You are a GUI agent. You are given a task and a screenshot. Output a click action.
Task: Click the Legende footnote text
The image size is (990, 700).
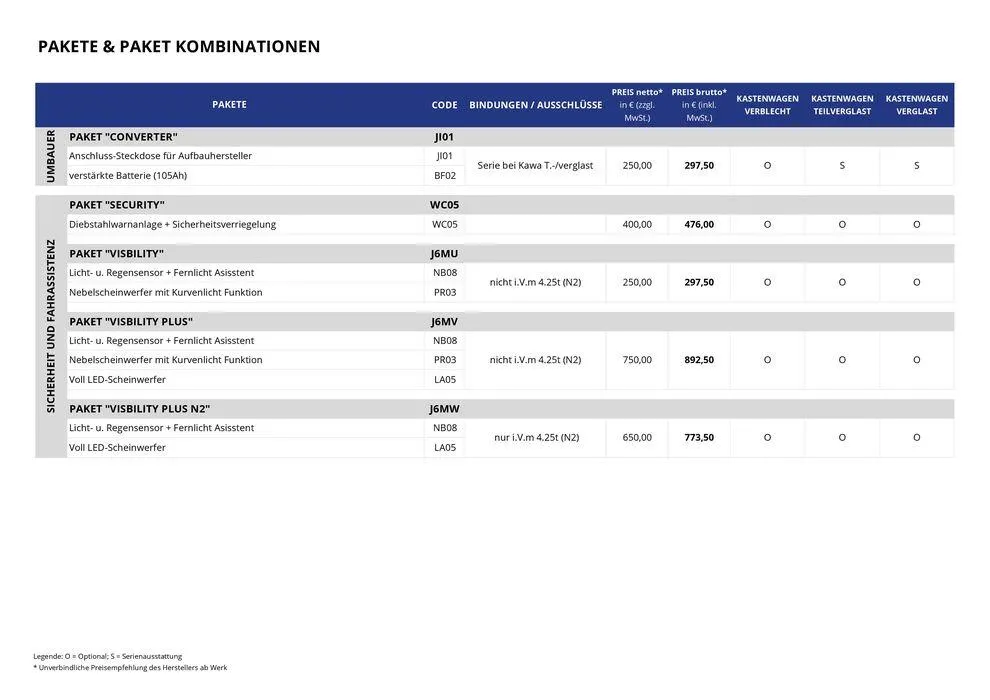coord(108,656)
